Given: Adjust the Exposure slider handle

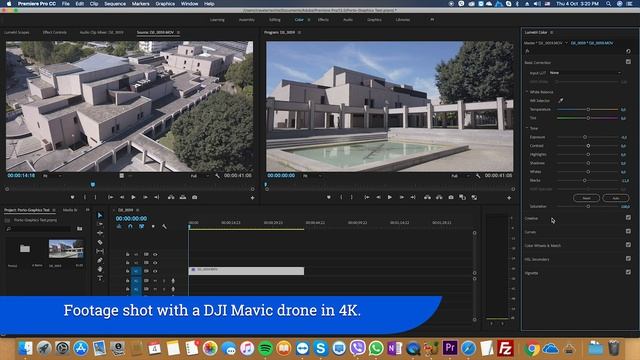Looking at the screenshot, I should point(585,137).
